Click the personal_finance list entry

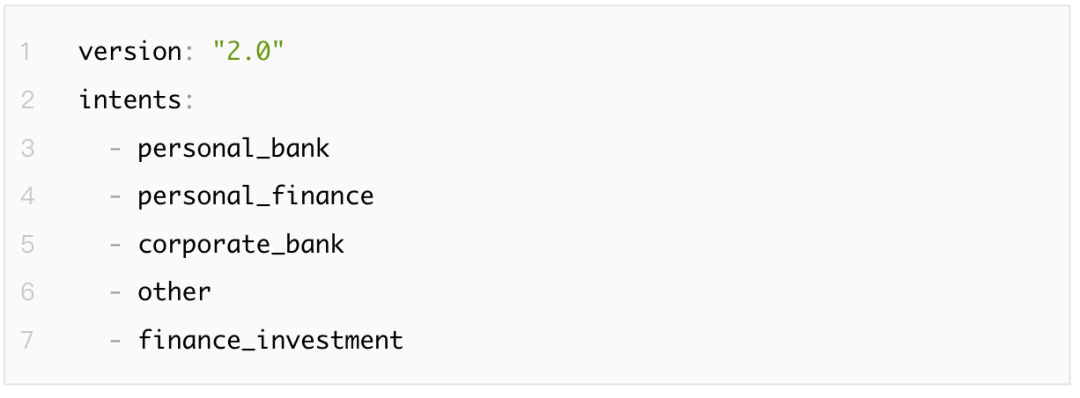[256, 198]
